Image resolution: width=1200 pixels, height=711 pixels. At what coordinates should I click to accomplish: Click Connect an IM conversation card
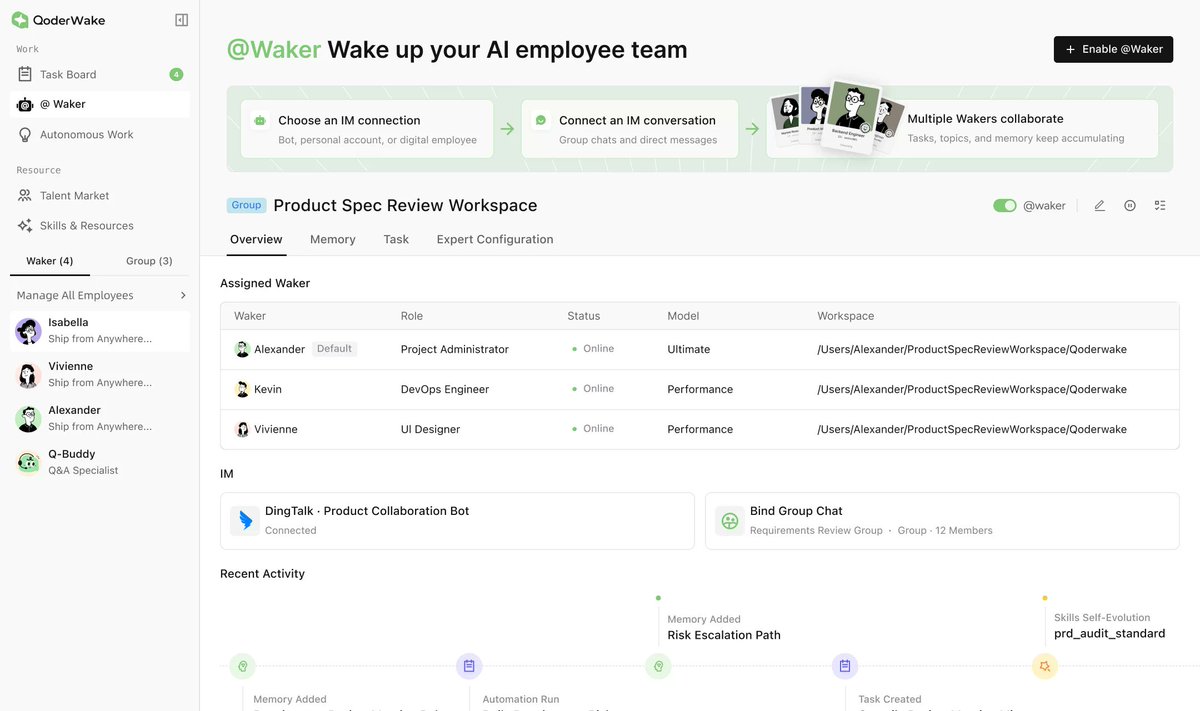[630, 129]
